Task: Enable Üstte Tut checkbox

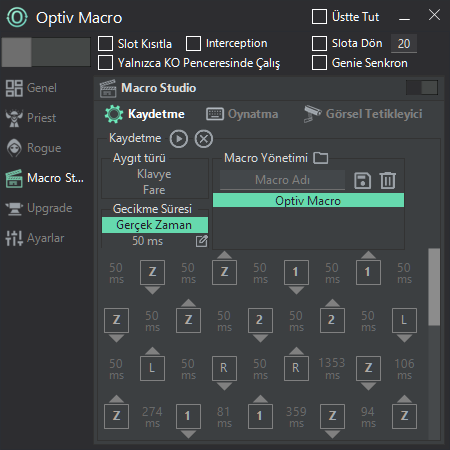Action: (x=319, y=17)
